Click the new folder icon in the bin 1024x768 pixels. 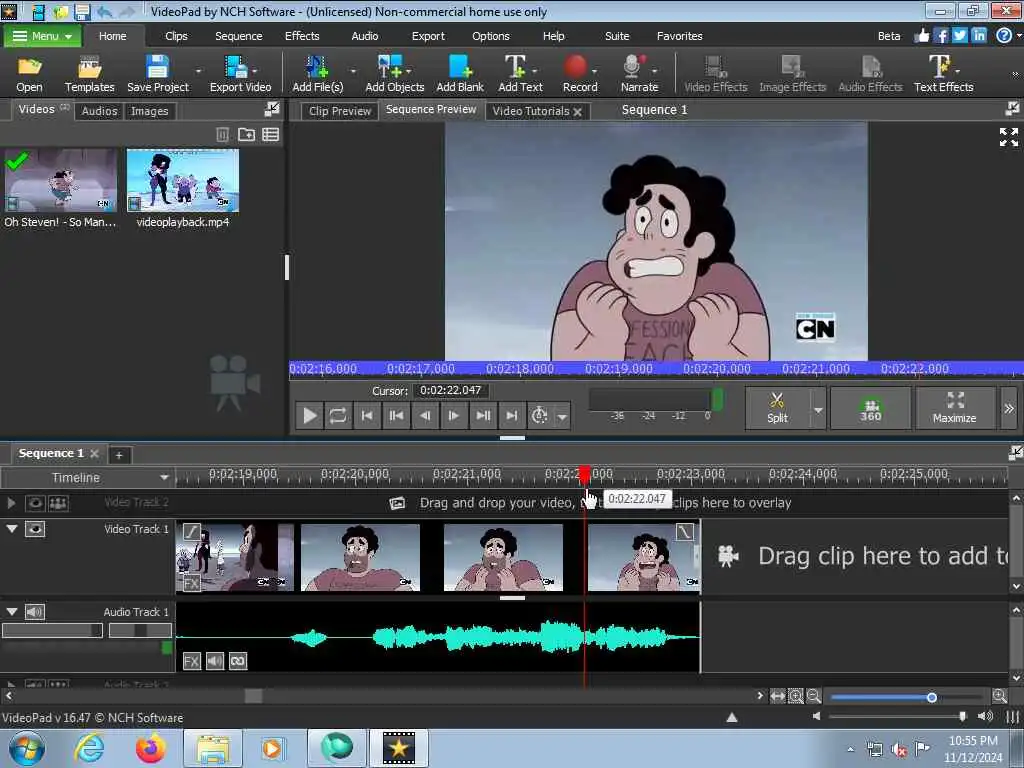tap(246, 135)
